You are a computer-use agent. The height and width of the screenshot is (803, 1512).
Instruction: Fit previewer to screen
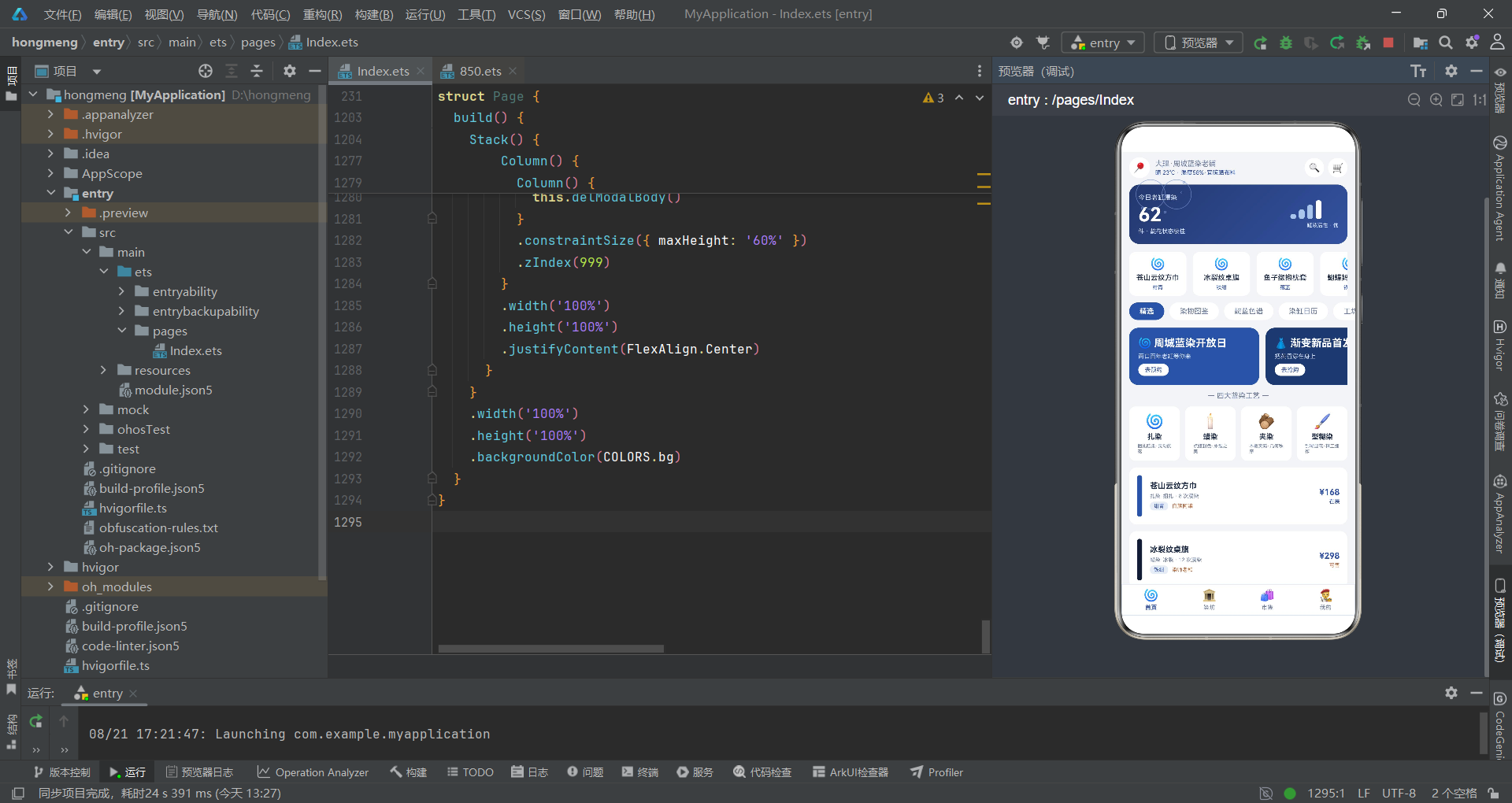point(1458,100)
